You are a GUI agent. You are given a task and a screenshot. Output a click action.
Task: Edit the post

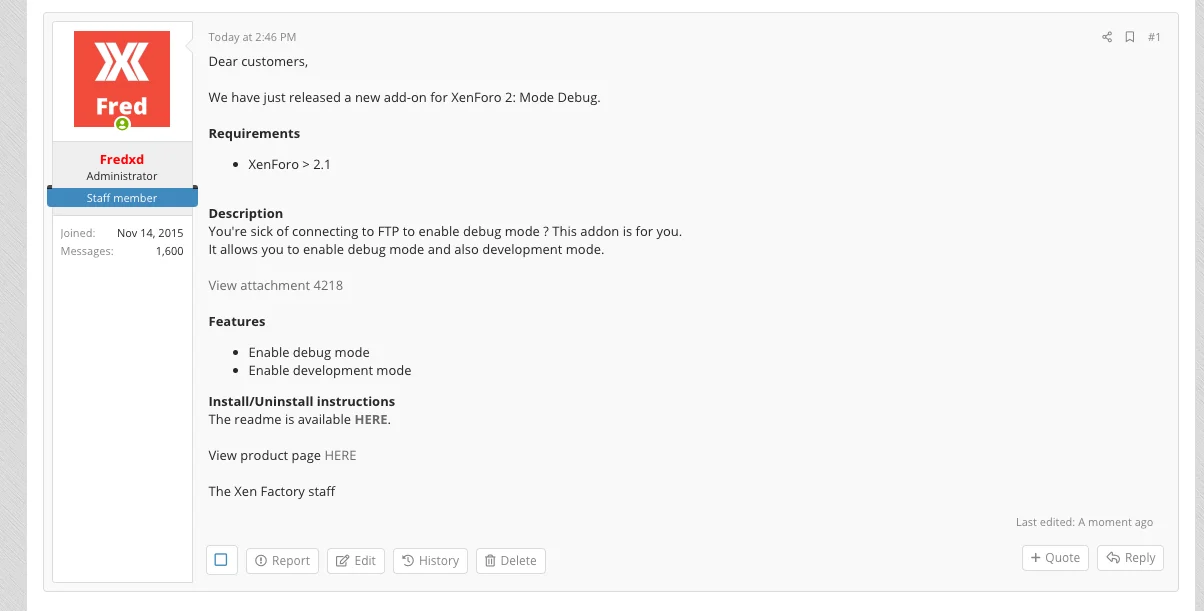(x=355, y=560)
